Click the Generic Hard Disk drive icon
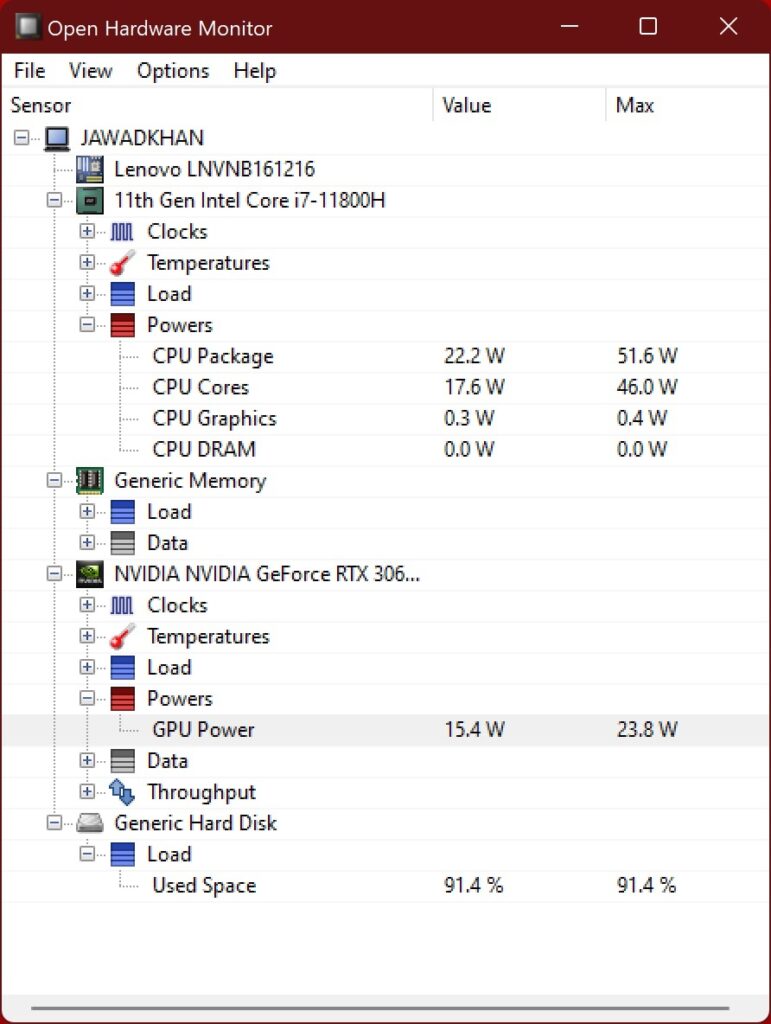Screen dimensions: 771x1024 point(89,823)
